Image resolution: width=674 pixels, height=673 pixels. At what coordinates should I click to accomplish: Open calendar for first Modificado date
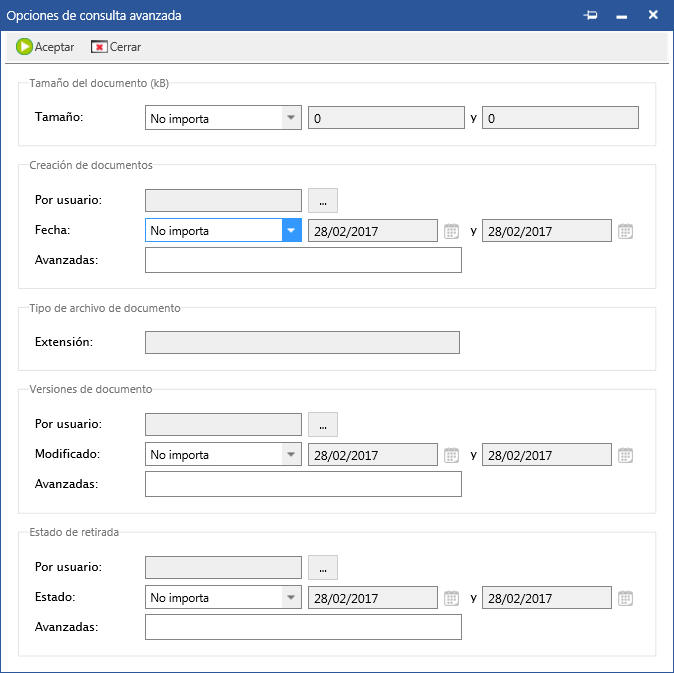pyautogui.click(x=451, y=455)
